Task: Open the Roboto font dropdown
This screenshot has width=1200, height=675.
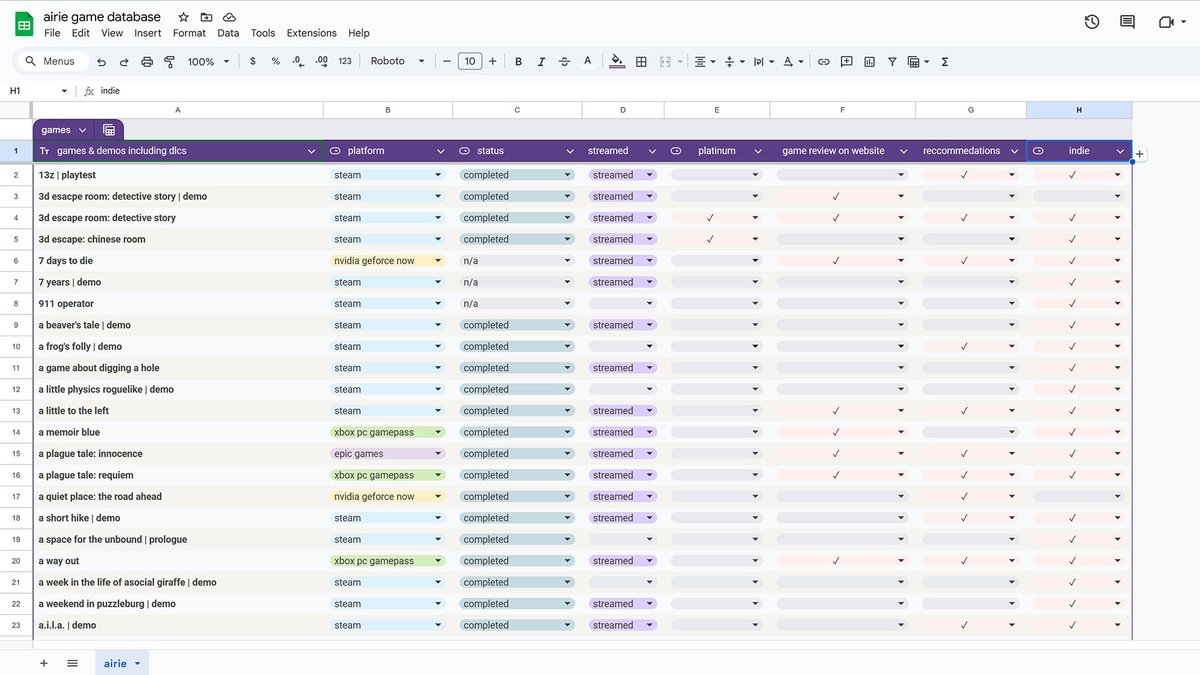Action: (x=397, y=62)
